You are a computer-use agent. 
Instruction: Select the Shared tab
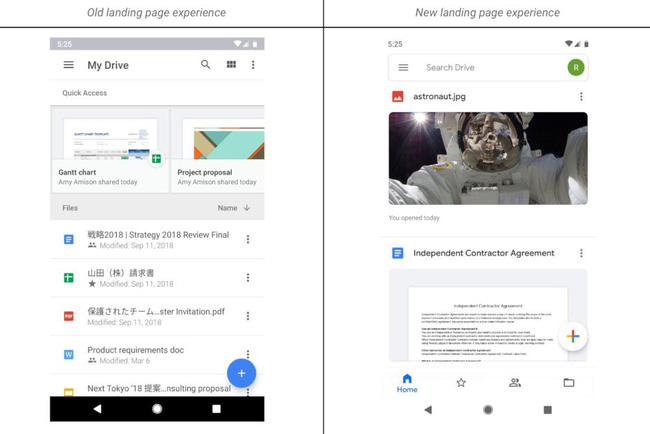click(515, 383)
